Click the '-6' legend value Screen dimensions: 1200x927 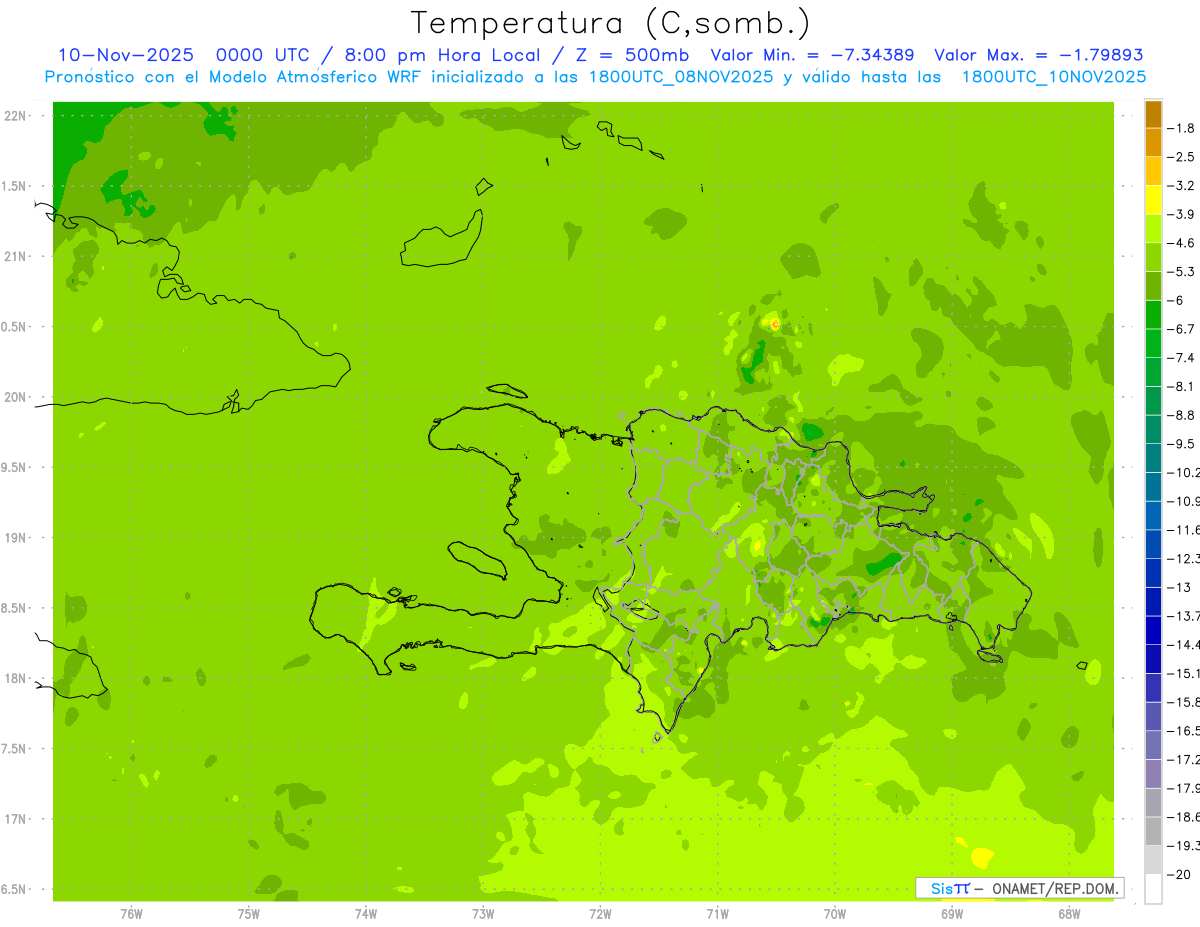[1177, 300]
